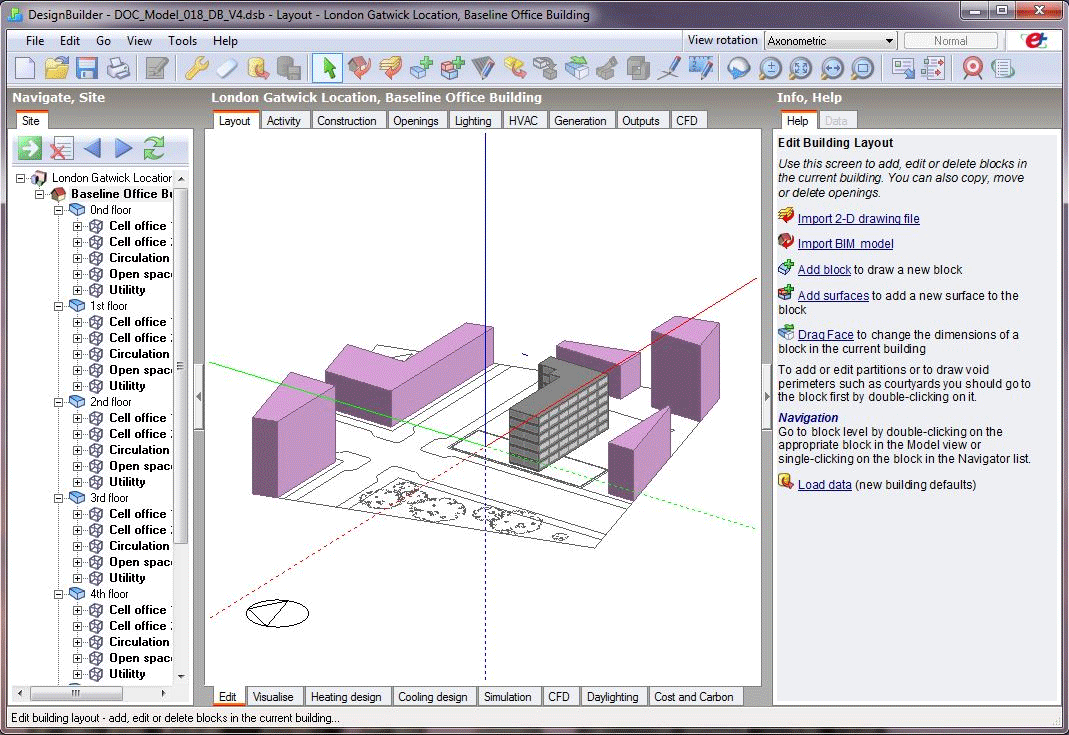1069x735 pixels.
Task: Open the View rotation Axonometric dropdown
Action: click(889, 41)
